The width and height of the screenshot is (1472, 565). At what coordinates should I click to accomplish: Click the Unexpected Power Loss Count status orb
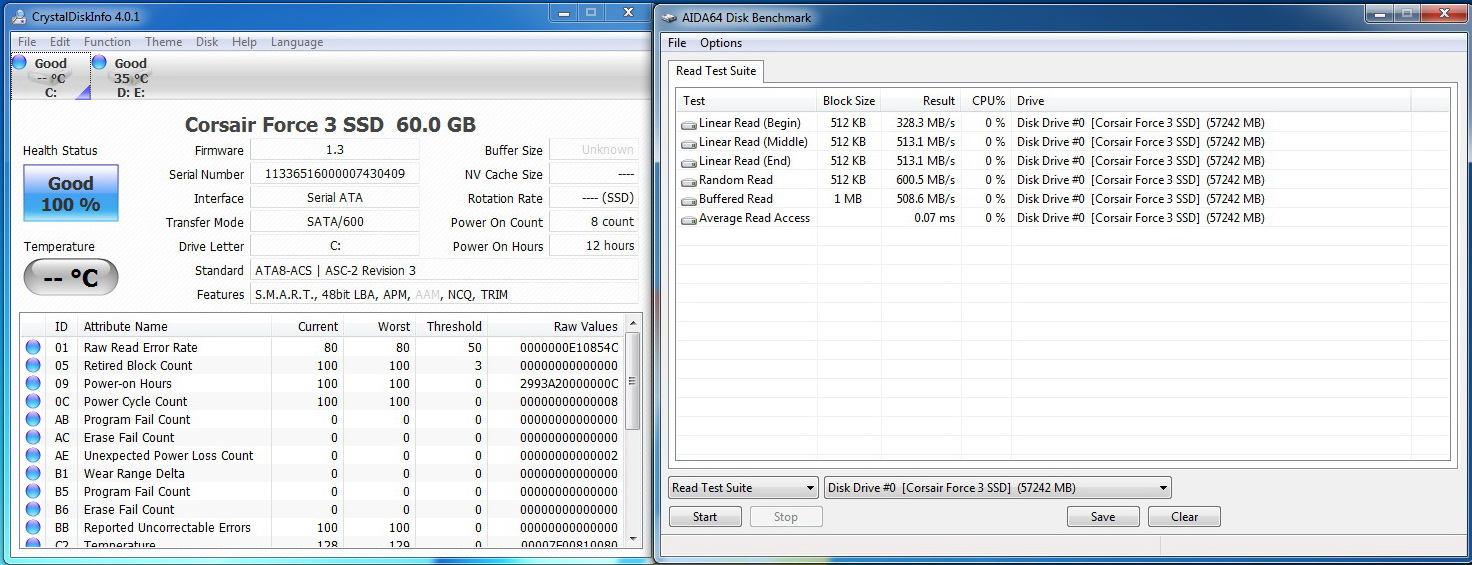pyautogui.click(x=33, y=455)
